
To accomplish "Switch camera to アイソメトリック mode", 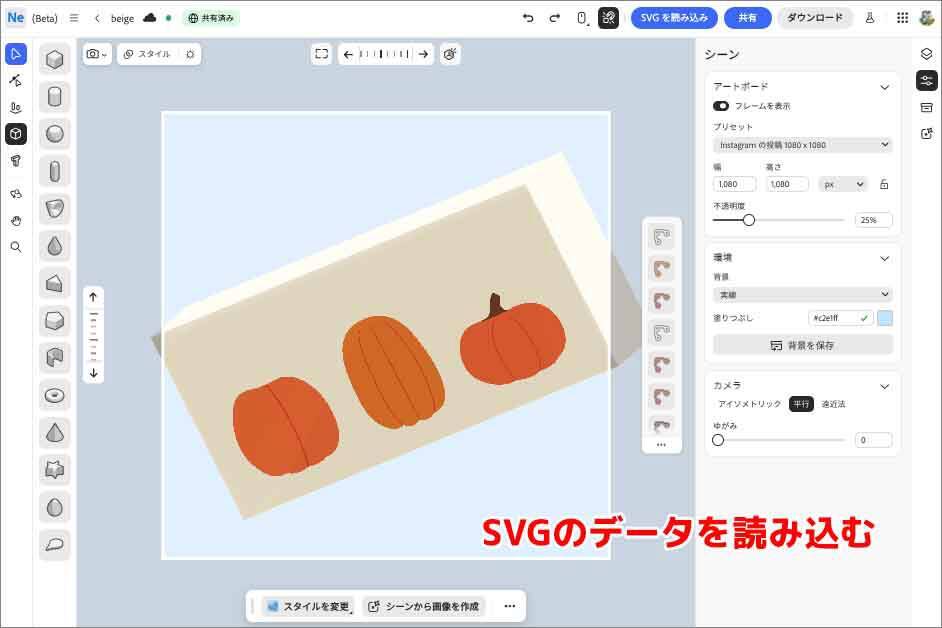I will pos(749,404).
